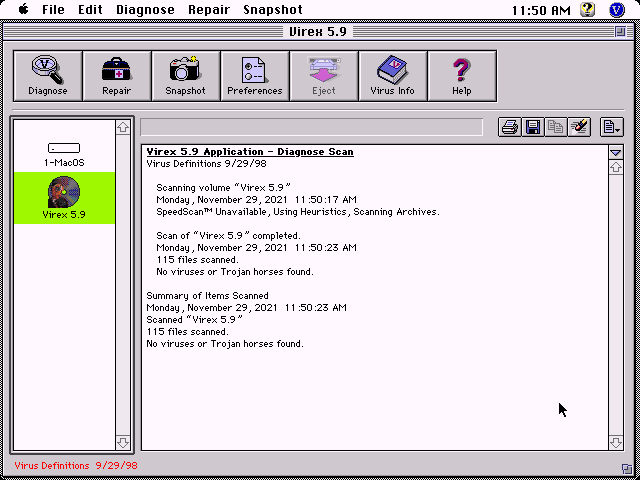
Task: Click the Help balloon menu icon
Action: 587,9
